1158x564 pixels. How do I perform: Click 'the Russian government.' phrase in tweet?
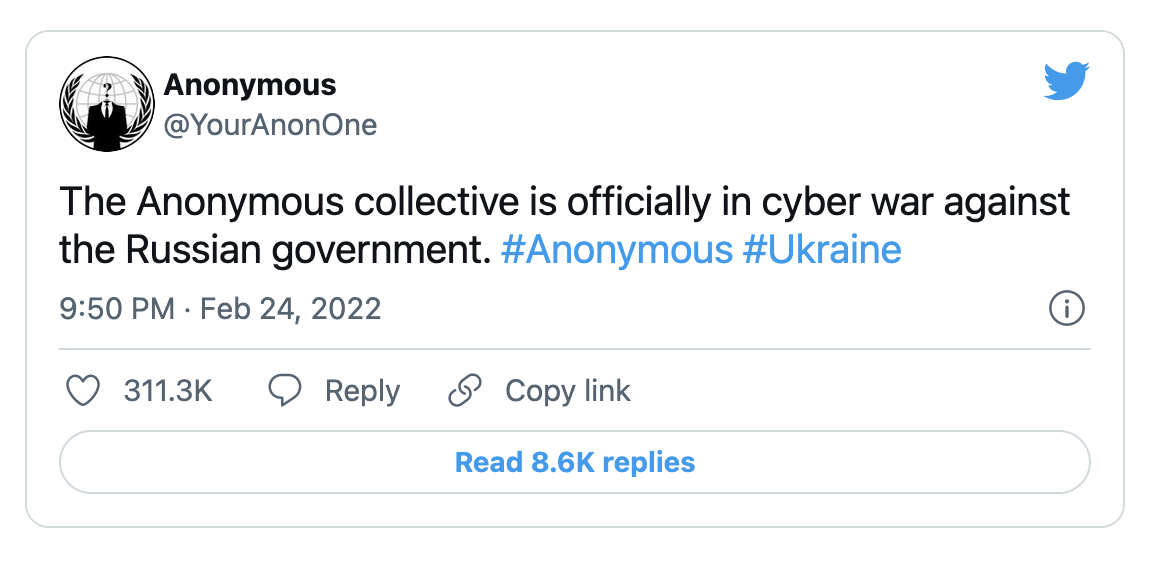tap(275, 251)
